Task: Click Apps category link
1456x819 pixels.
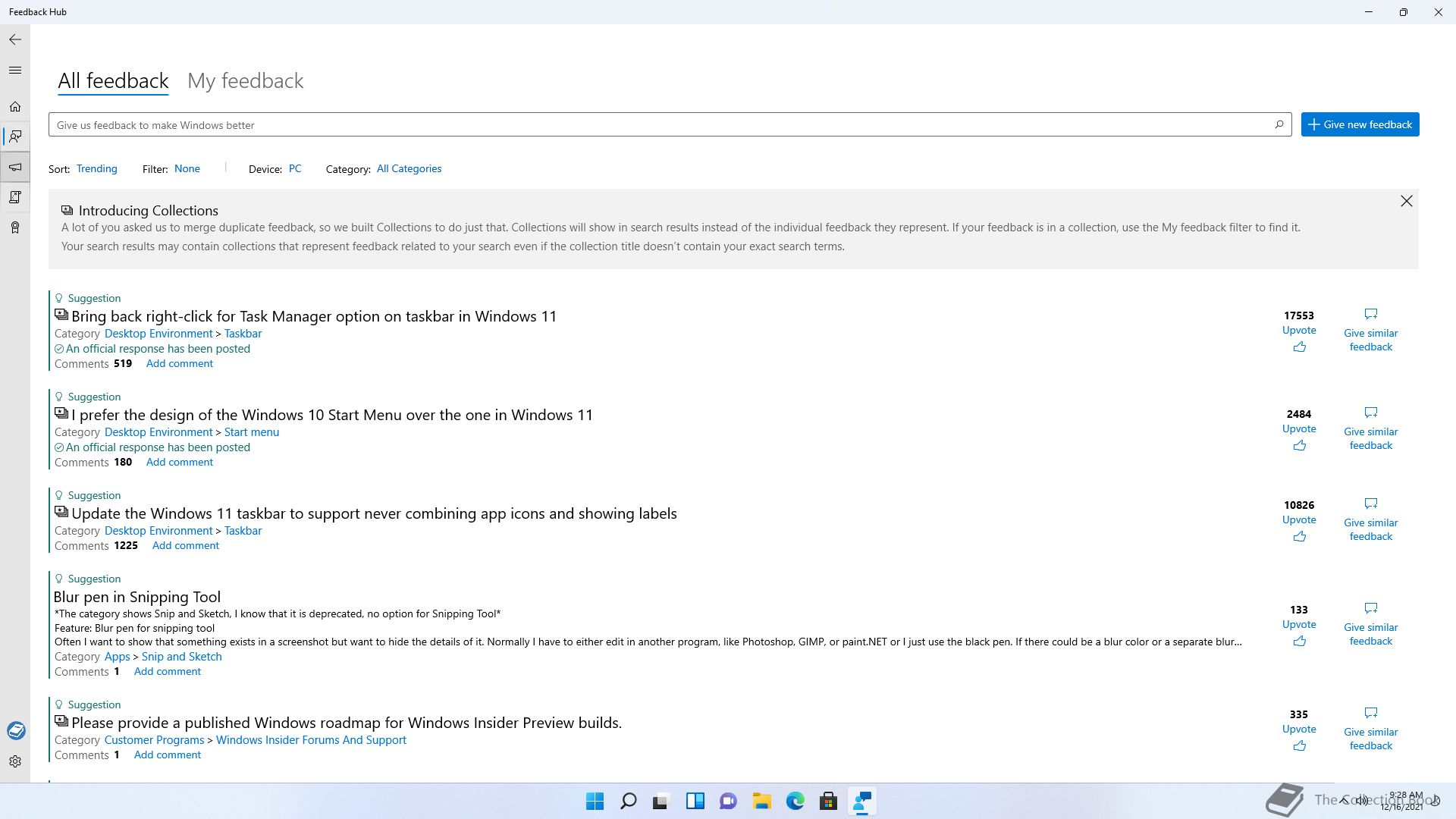Action: pos(118,657)
